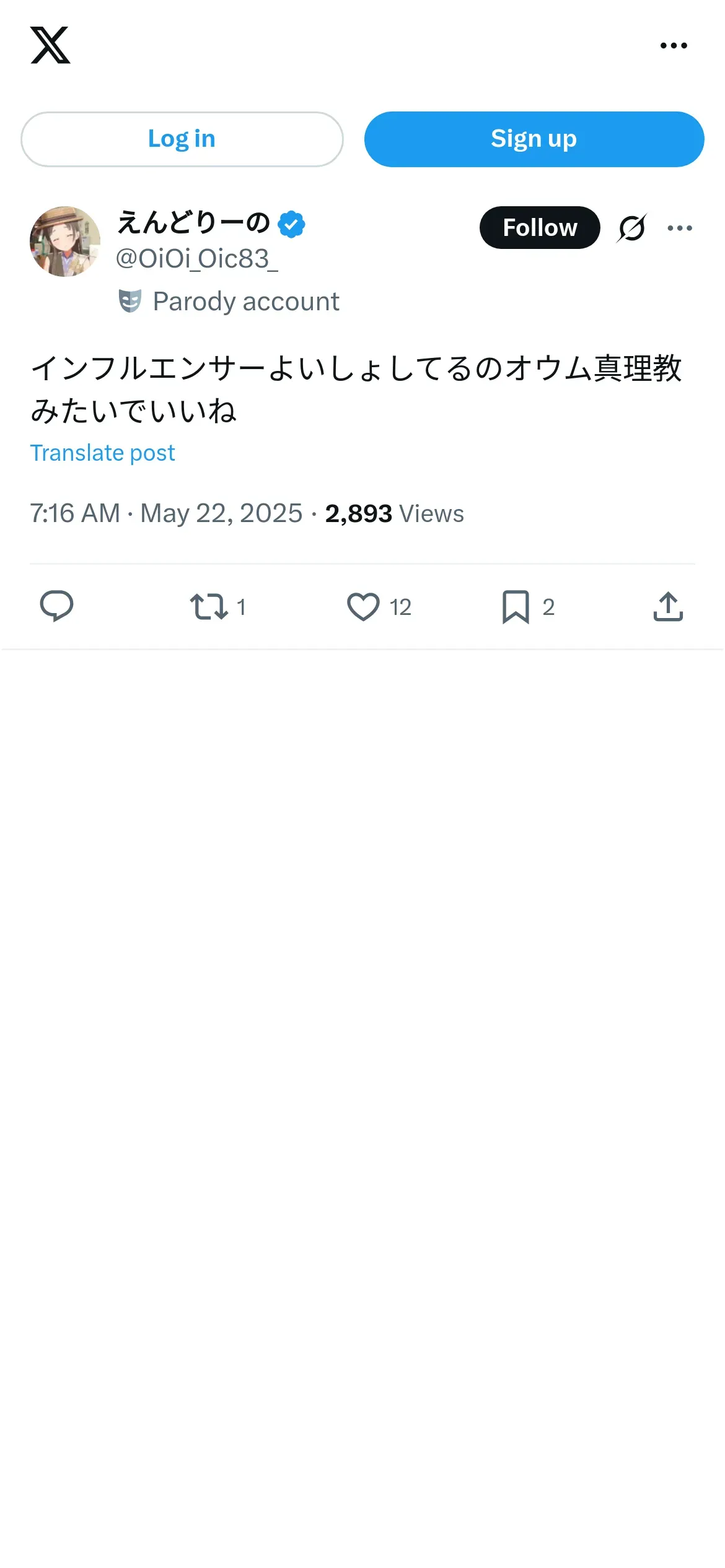
Task: Click the repost arrows icon
Action: [209, 607]
